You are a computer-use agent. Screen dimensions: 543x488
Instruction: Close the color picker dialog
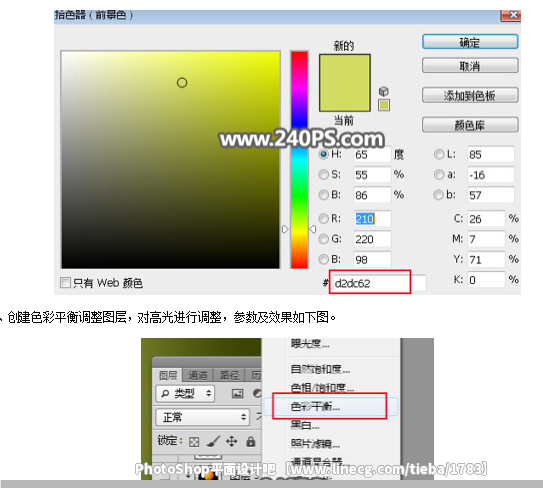point(511,15)
